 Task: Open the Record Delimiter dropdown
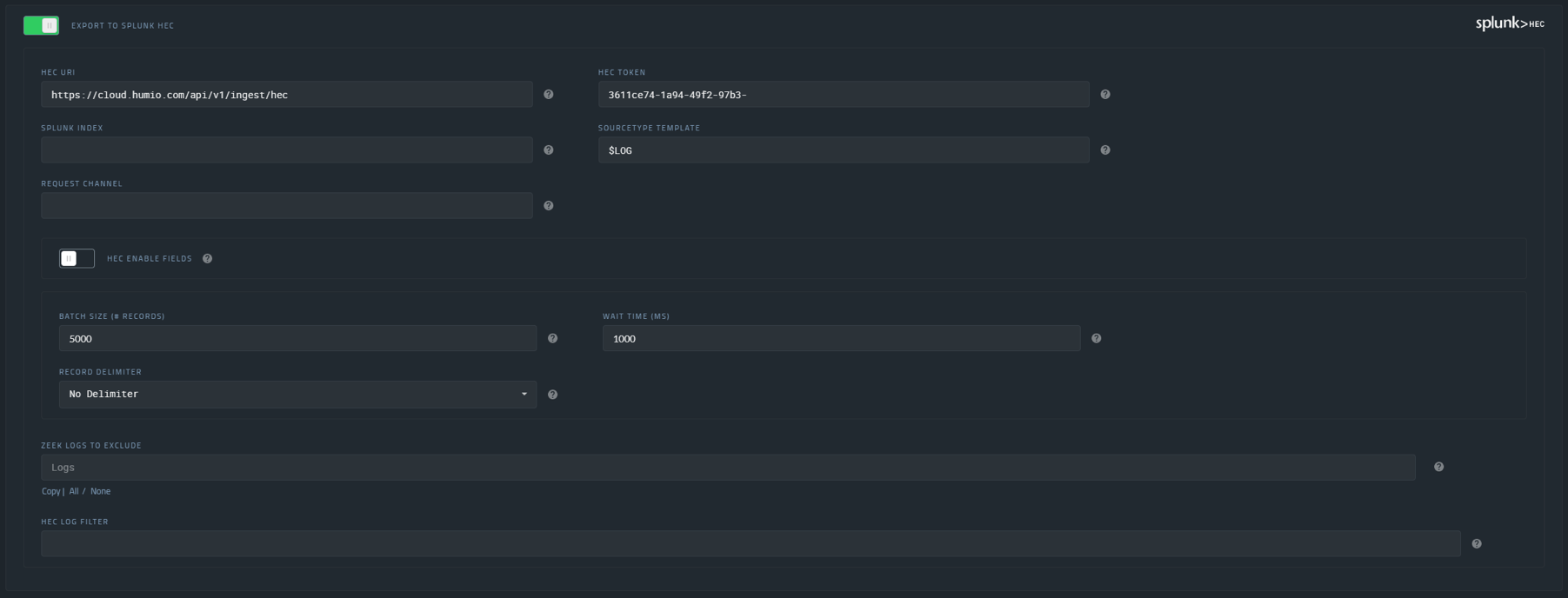point(297,395)
